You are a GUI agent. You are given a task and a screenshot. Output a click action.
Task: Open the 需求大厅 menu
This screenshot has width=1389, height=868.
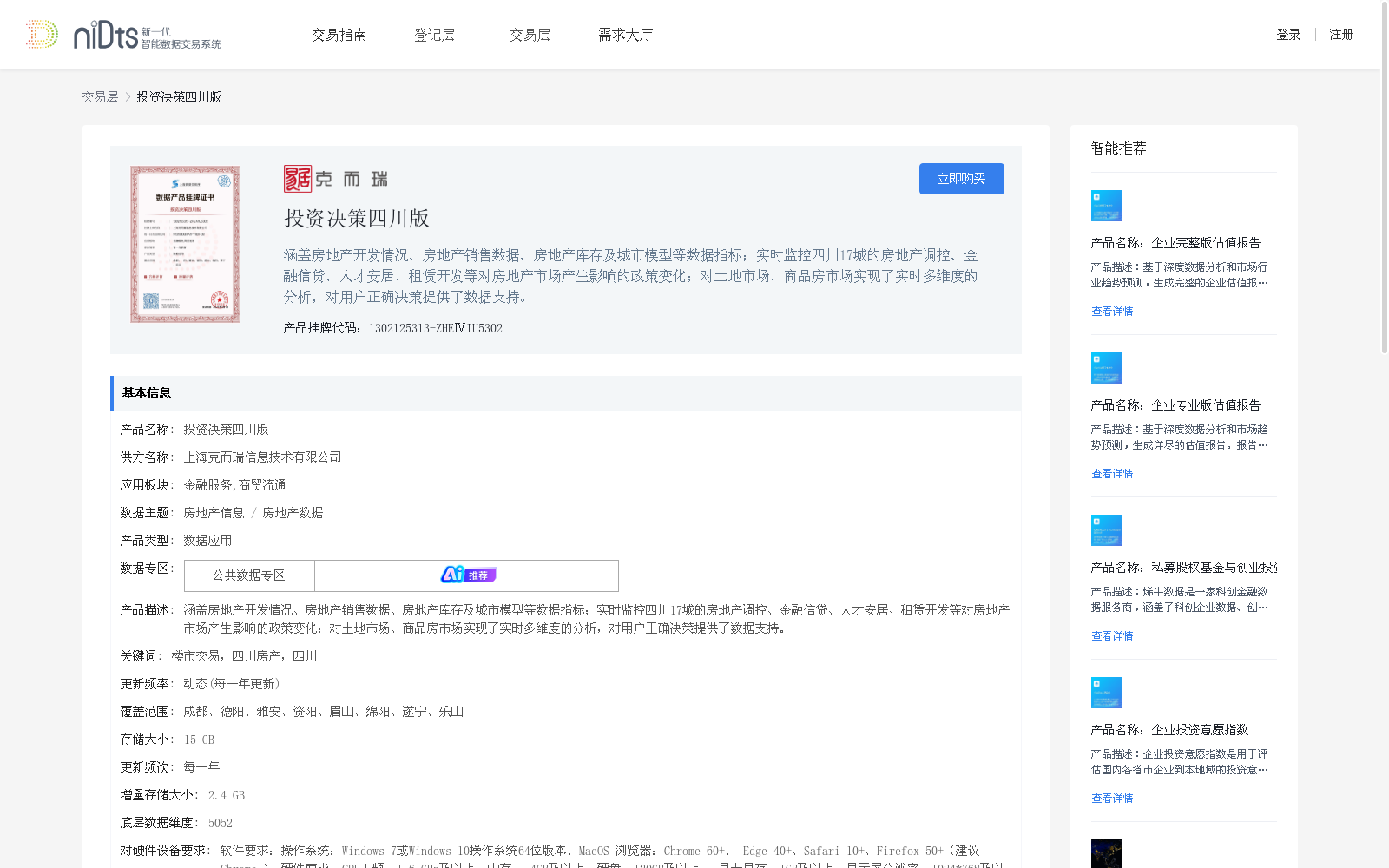point(625,35)
